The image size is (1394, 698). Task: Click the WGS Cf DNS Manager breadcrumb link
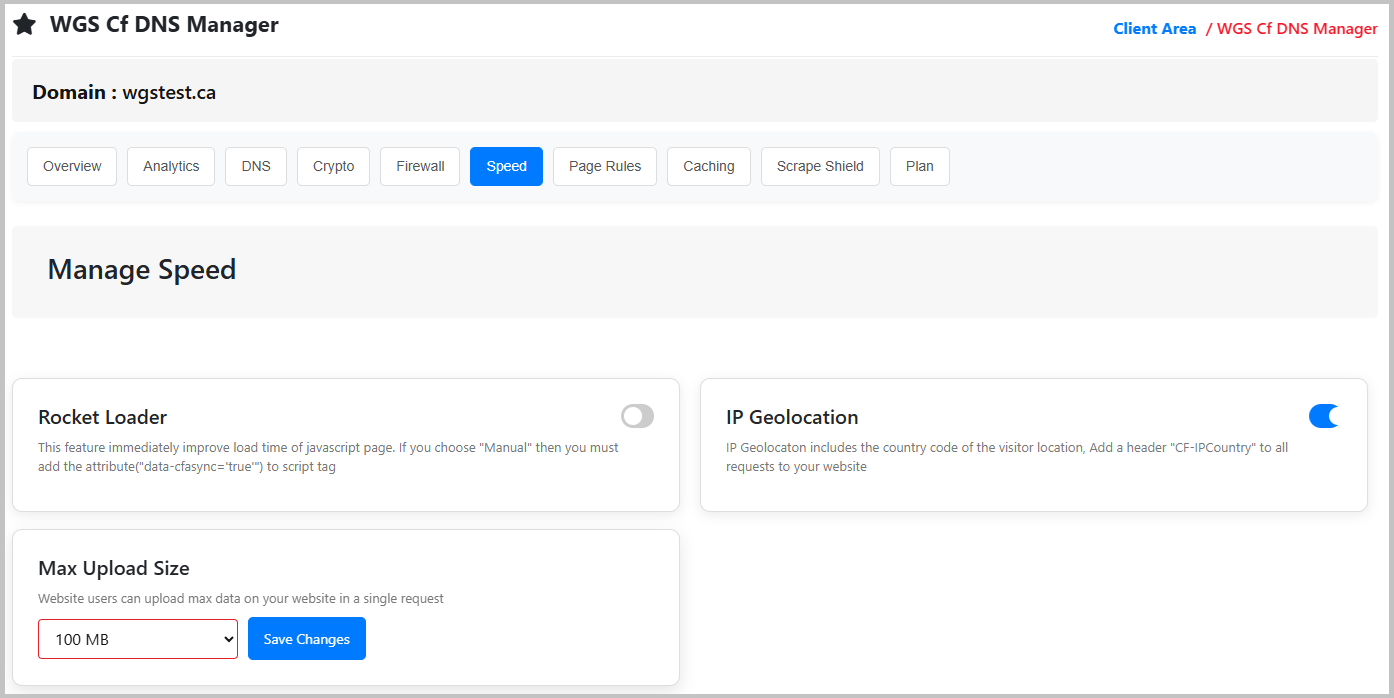(1297, 28)
